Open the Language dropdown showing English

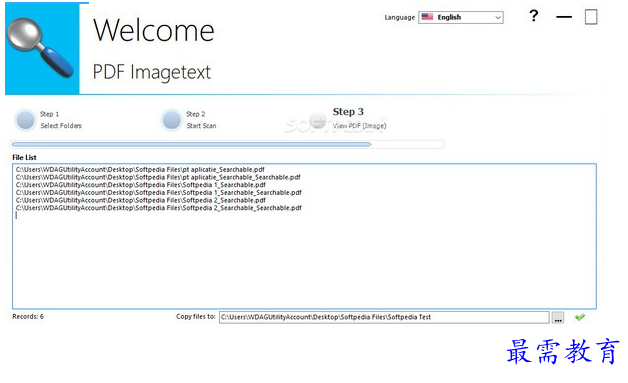(461, 17)
